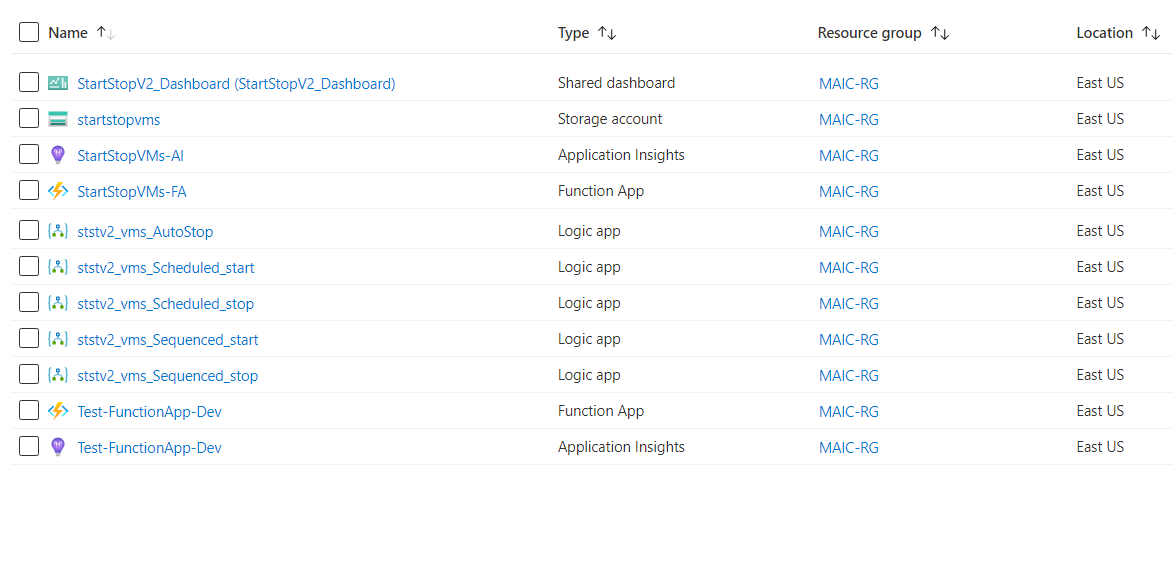Click the StartStopV2_Dashboard shared dashboard icon
Screen dimensions: 1172x570
point(58,84)
